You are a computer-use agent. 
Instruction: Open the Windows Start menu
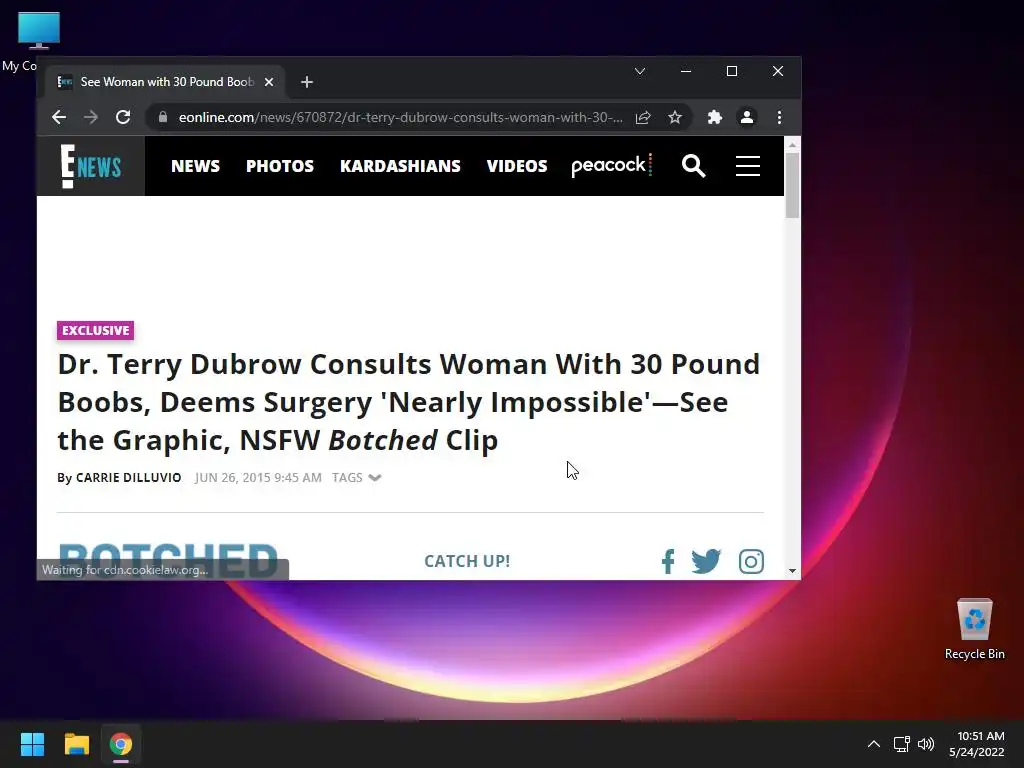point(32,744)
